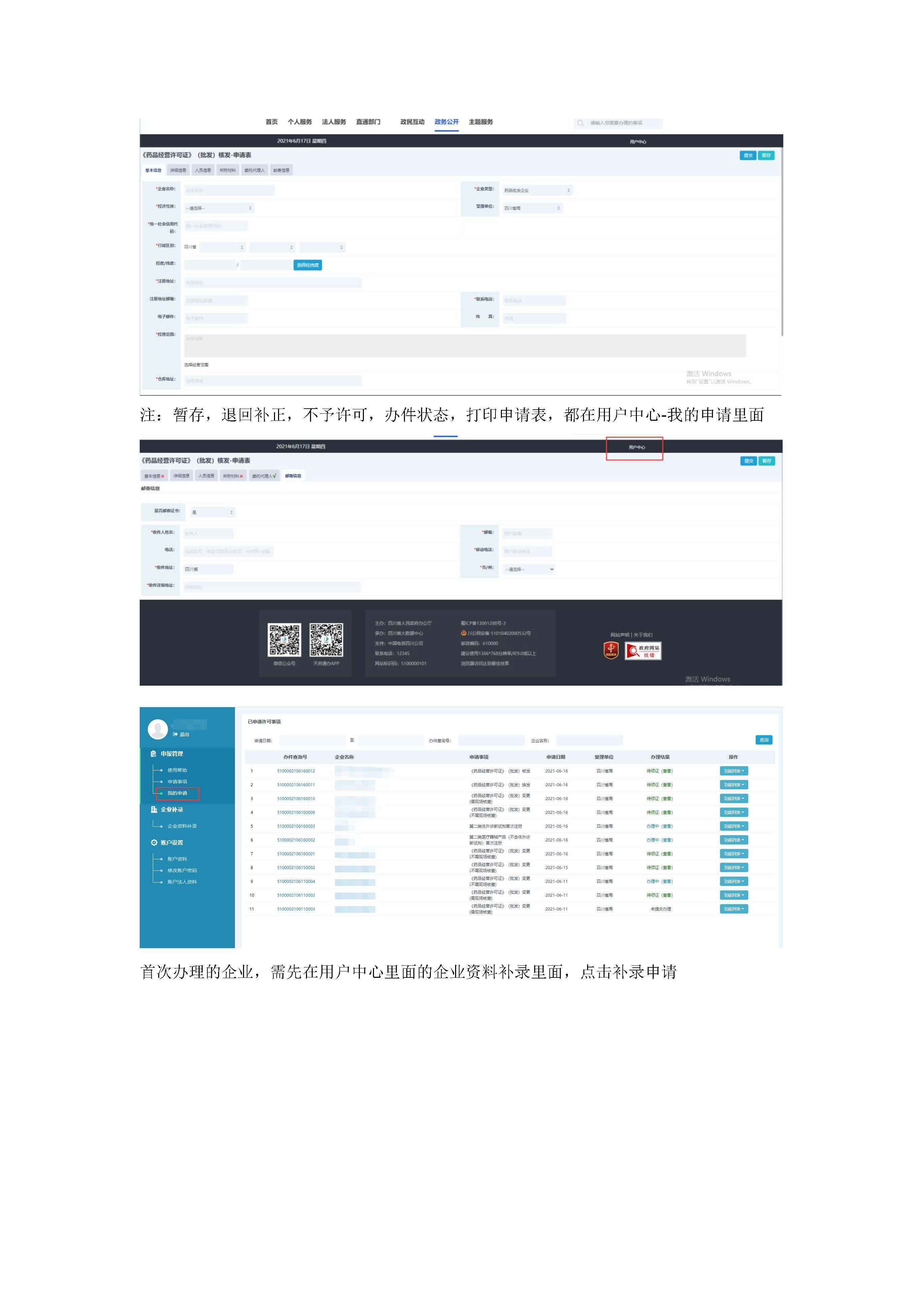Open the 直通部门 nav item
The image size is (924, 1307).
click(368, 122)
